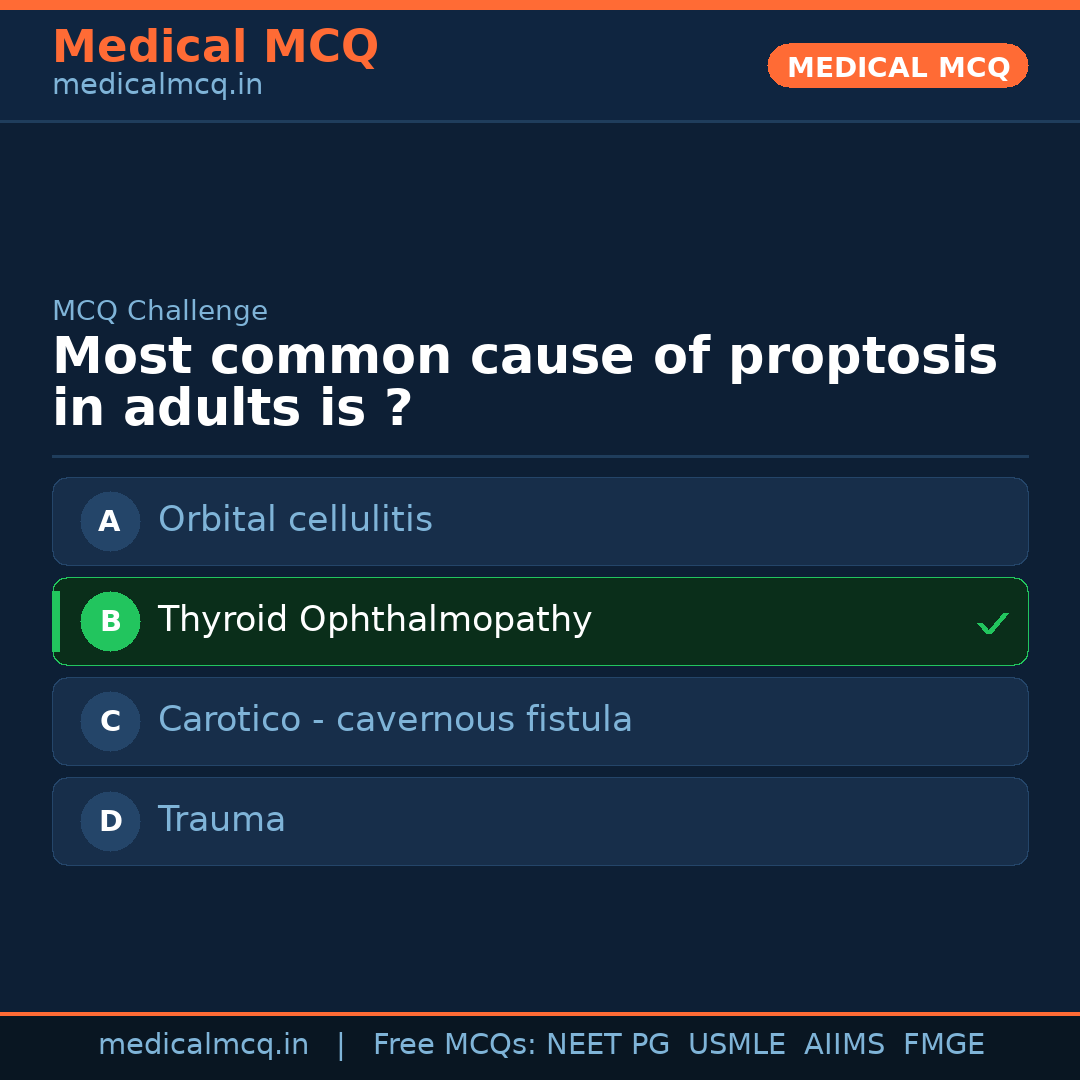This screenshot has width=1080, height=1080.
Task: Click the orange MEDICAL MCQ badge
Action: 898,66
